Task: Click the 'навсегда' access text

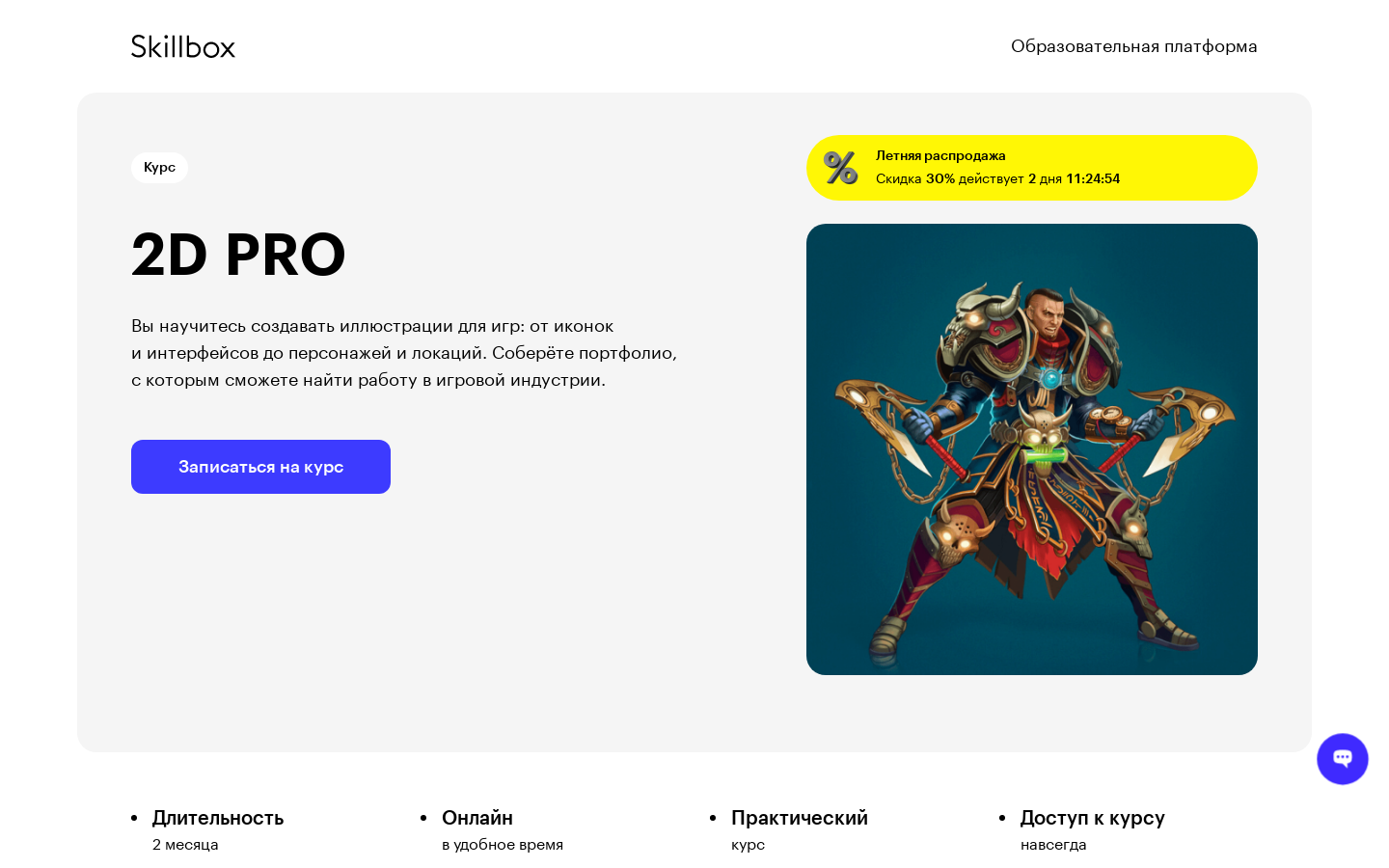Action: tap(1053, 845)
